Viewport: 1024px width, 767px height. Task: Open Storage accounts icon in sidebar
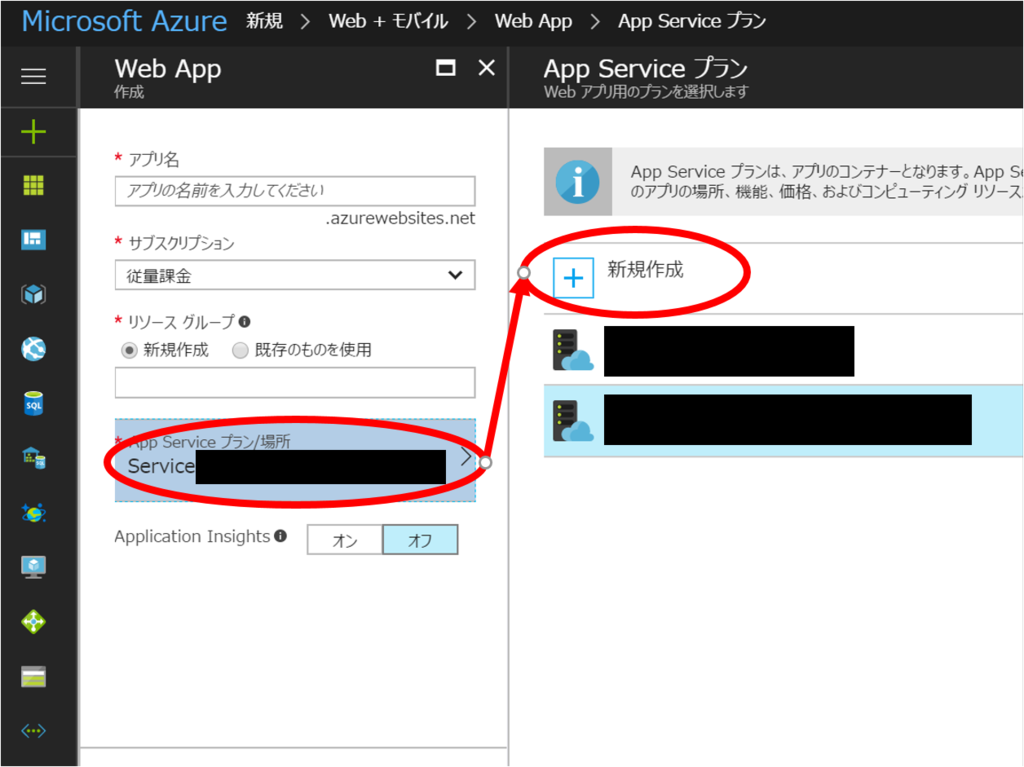(33, 677)
